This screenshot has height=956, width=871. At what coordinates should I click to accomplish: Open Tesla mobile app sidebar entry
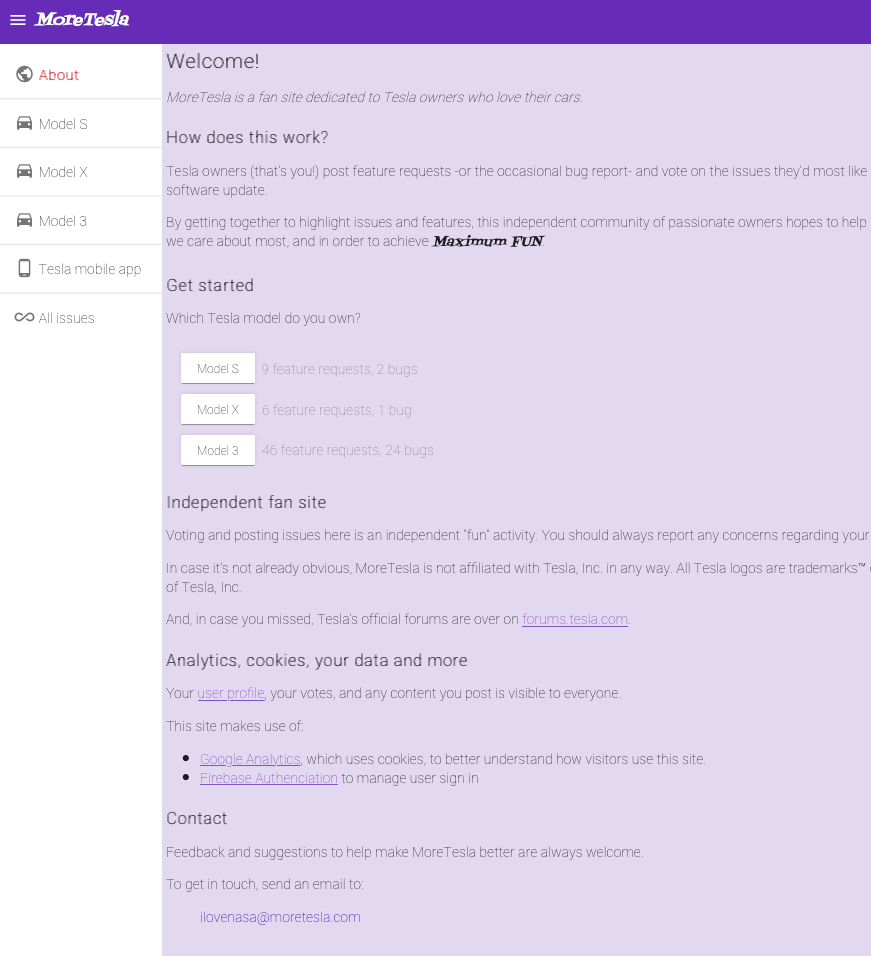coord(81,269)
